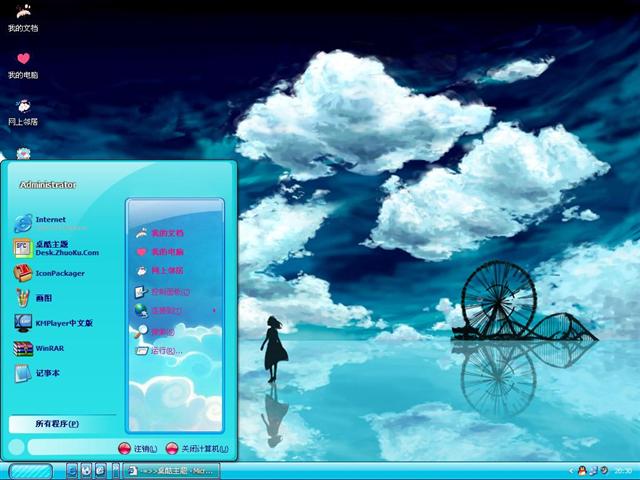Expand the 连接到(T) submenu entry
This screenshot has width=640, height=480.
pos(176,311)
